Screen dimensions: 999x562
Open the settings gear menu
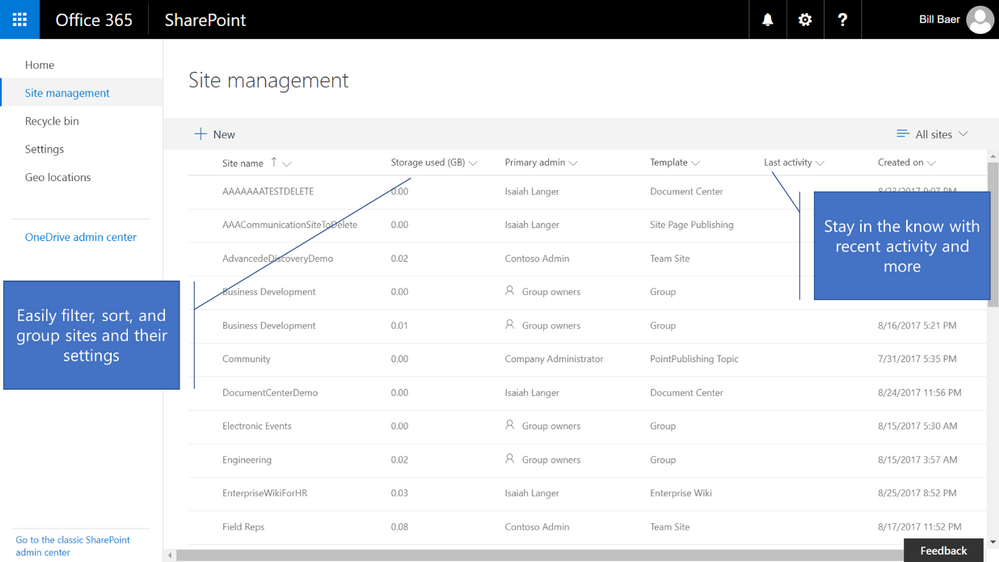pos(805,20)
